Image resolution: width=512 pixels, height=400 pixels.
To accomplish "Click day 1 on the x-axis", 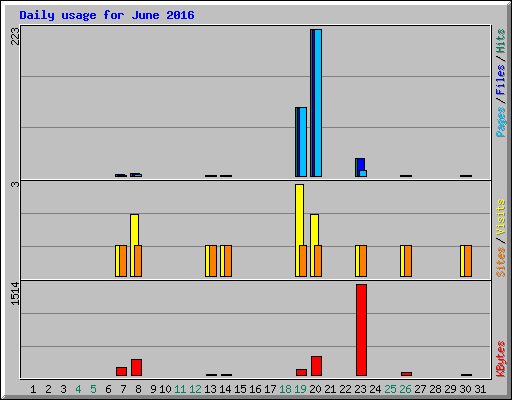I will pyautogui.click(x=33, y=389).
